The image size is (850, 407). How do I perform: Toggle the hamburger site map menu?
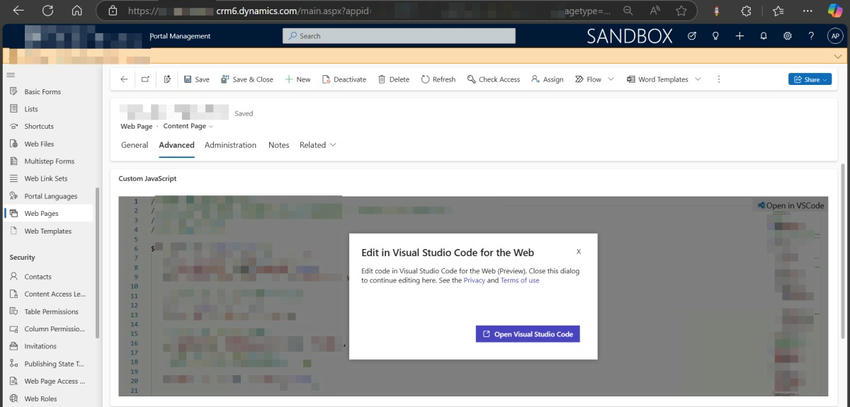point(11,75)
